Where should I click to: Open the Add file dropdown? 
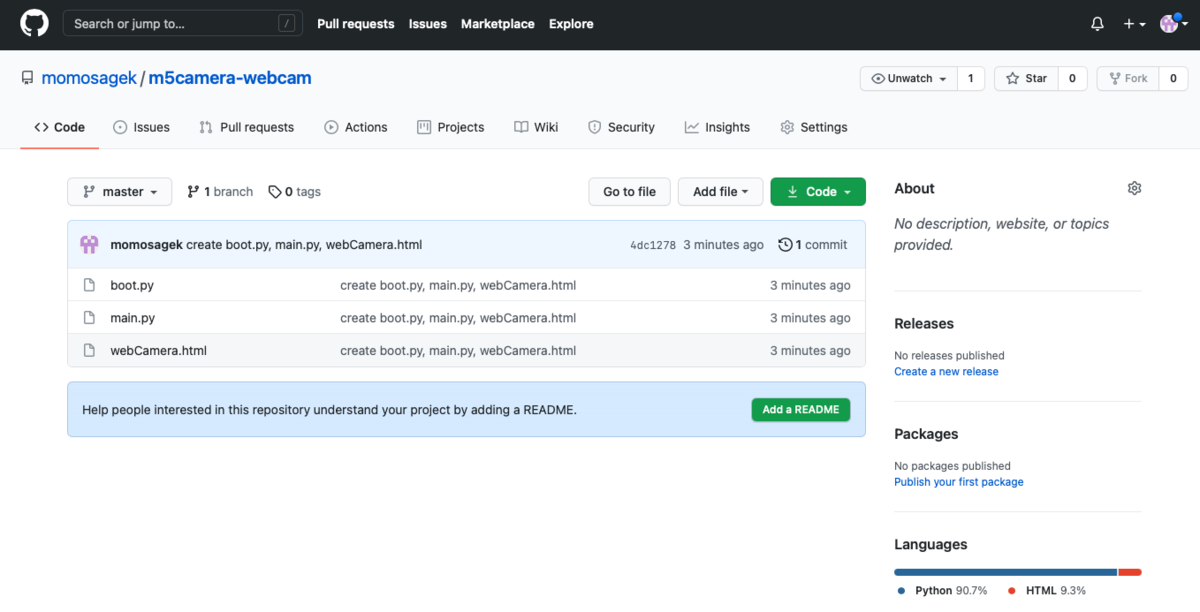pyautogui.click(x=720, y=192)
